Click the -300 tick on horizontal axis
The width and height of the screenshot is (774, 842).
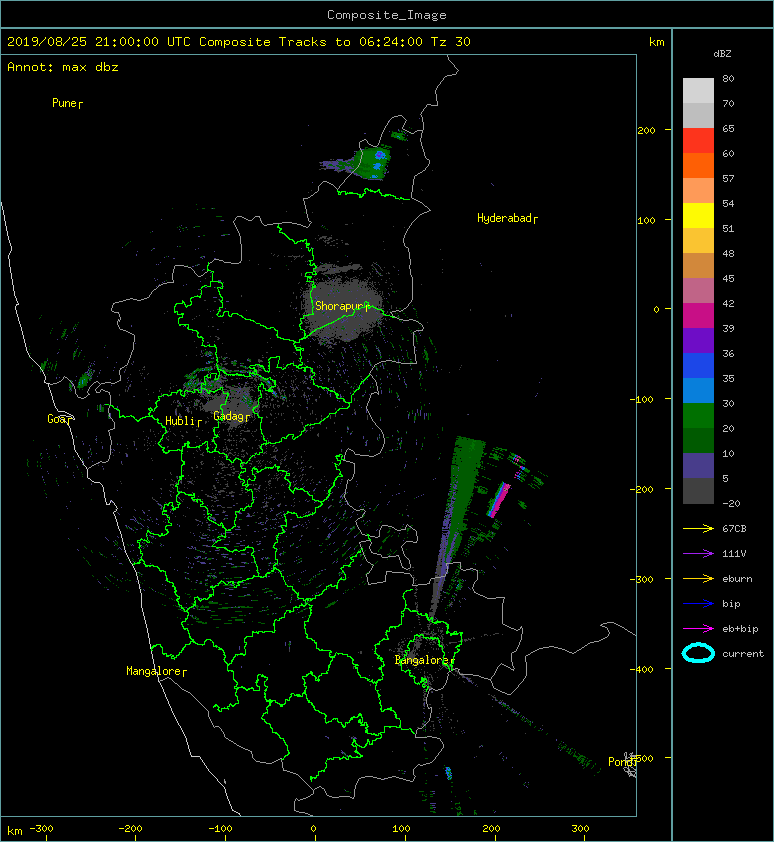(41, 829)
